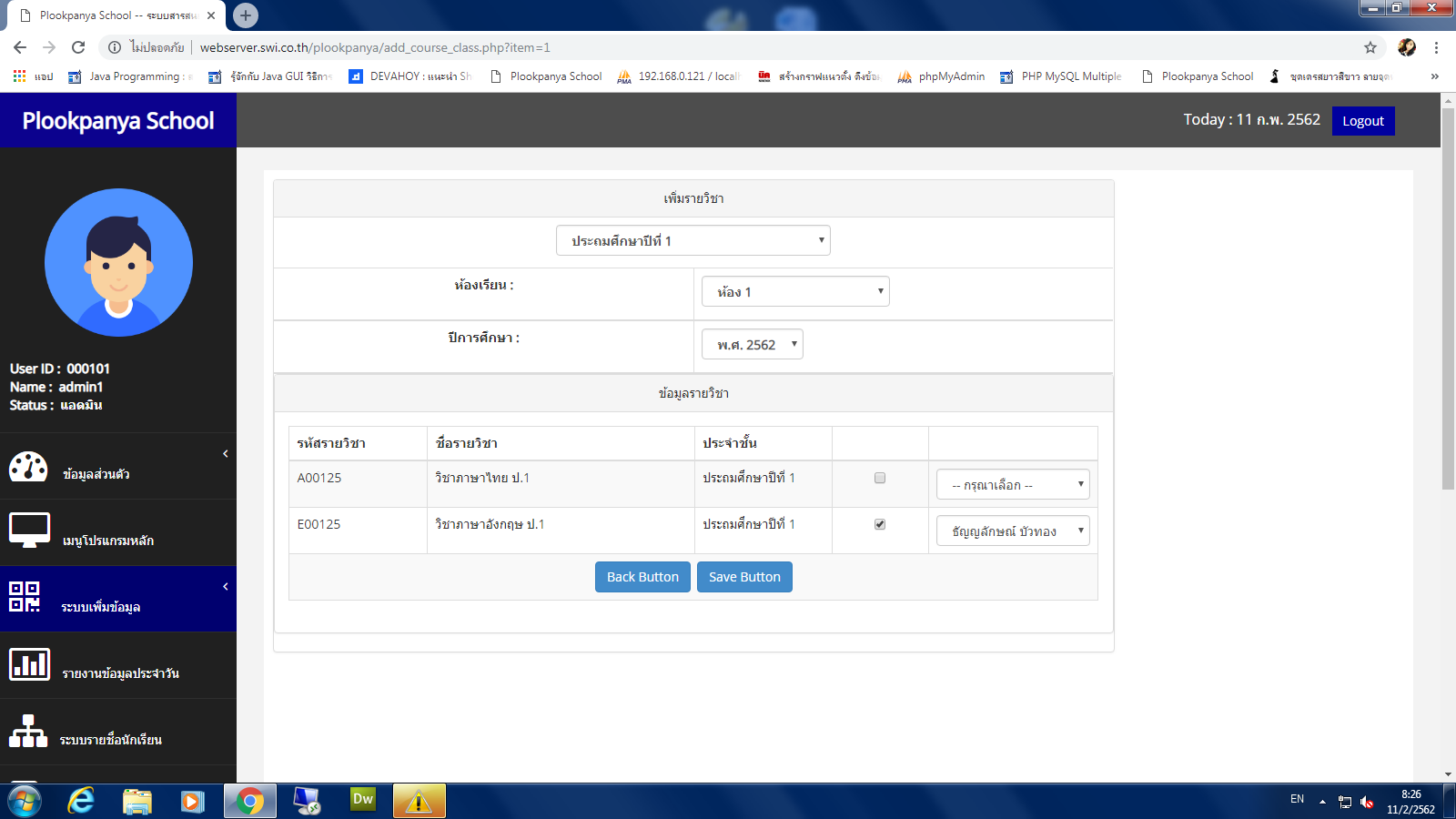Click the Back Button

[x=642, y=577]
